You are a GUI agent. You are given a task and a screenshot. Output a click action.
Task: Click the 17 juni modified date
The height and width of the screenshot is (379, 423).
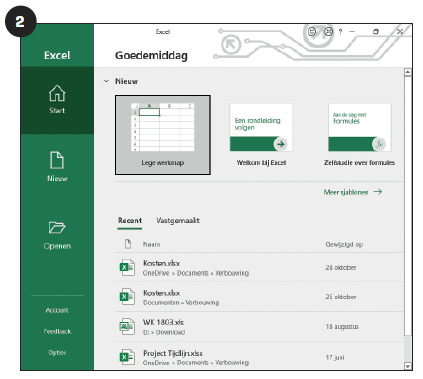click(x=335, y=357)
